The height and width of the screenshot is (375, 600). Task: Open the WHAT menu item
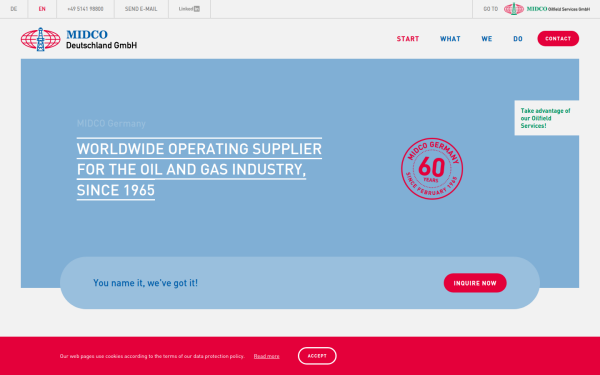[450, 39]
